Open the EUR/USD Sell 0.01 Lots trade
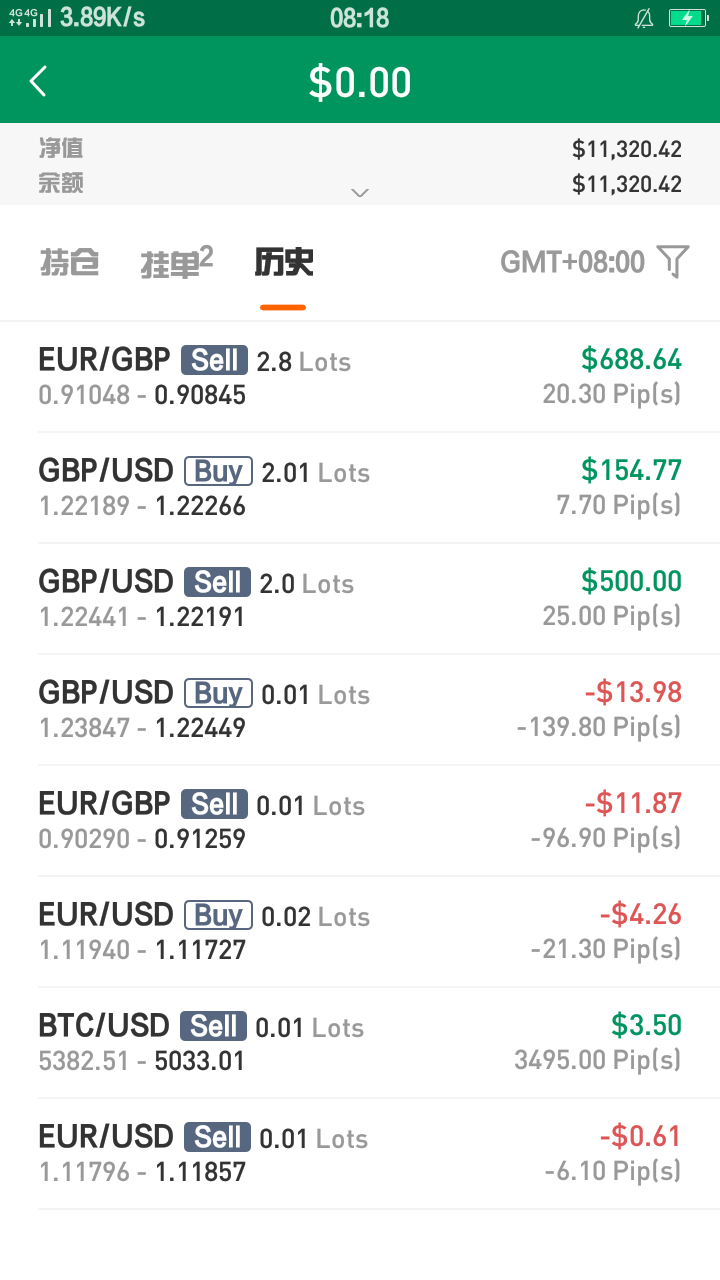The image size is (720, 1280). coord(360,1153)
